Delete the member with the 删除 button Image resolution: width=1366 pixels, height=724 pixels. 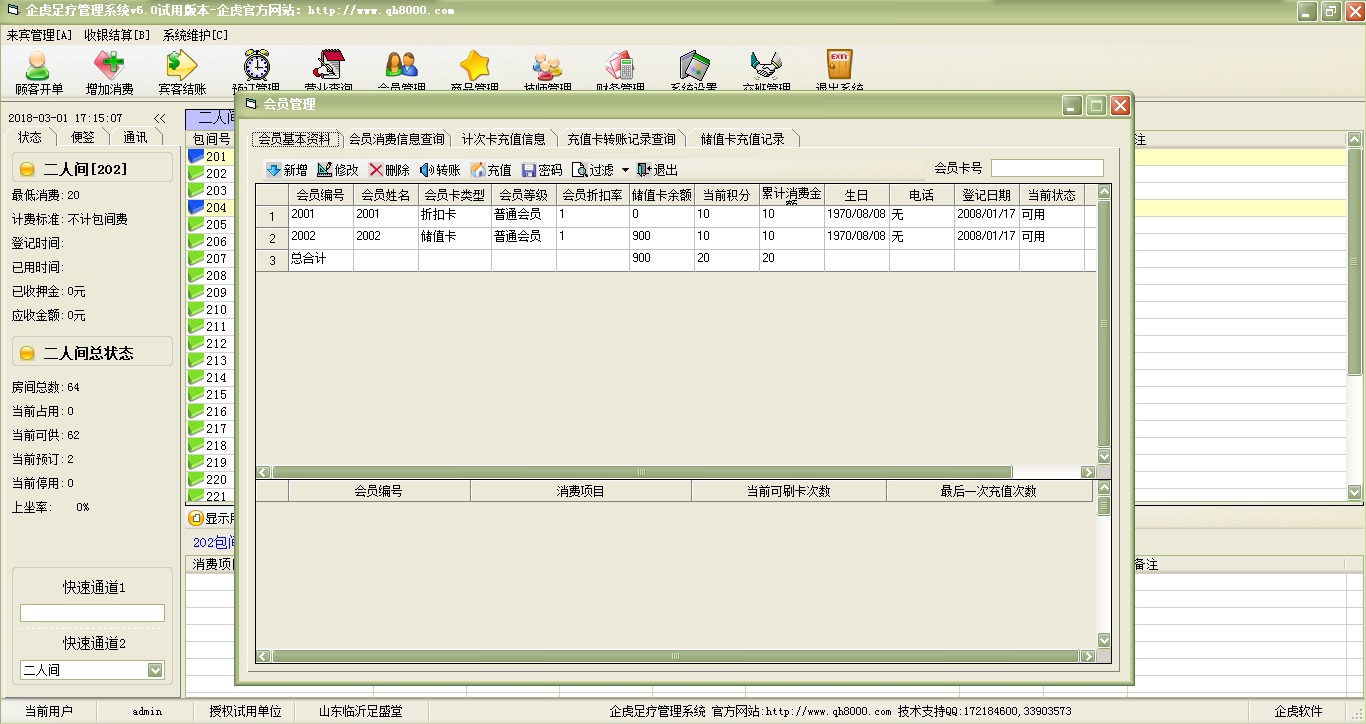388,170
